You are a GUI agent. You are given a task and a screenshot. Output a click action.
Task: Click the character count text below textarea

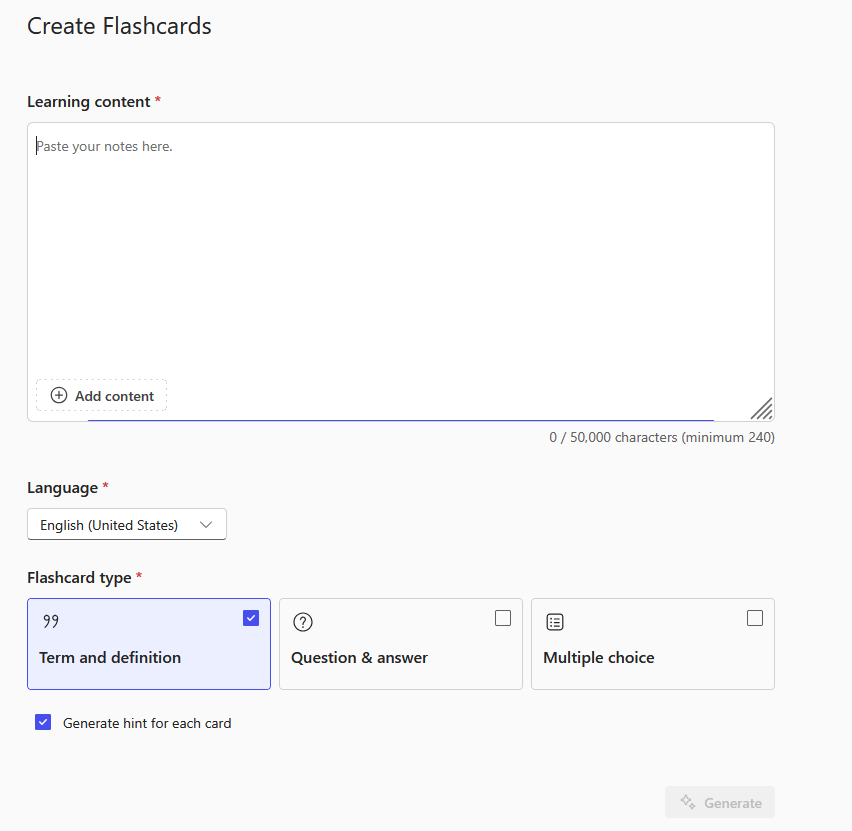click(x=661, y=437)
